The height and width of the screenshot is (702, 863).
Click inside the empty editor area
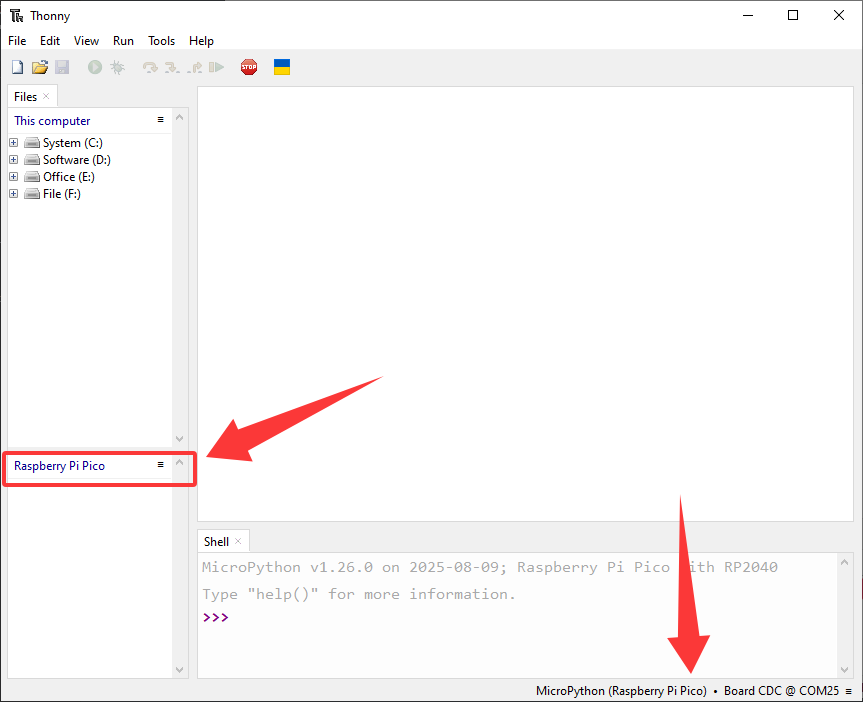coord(525,304)
